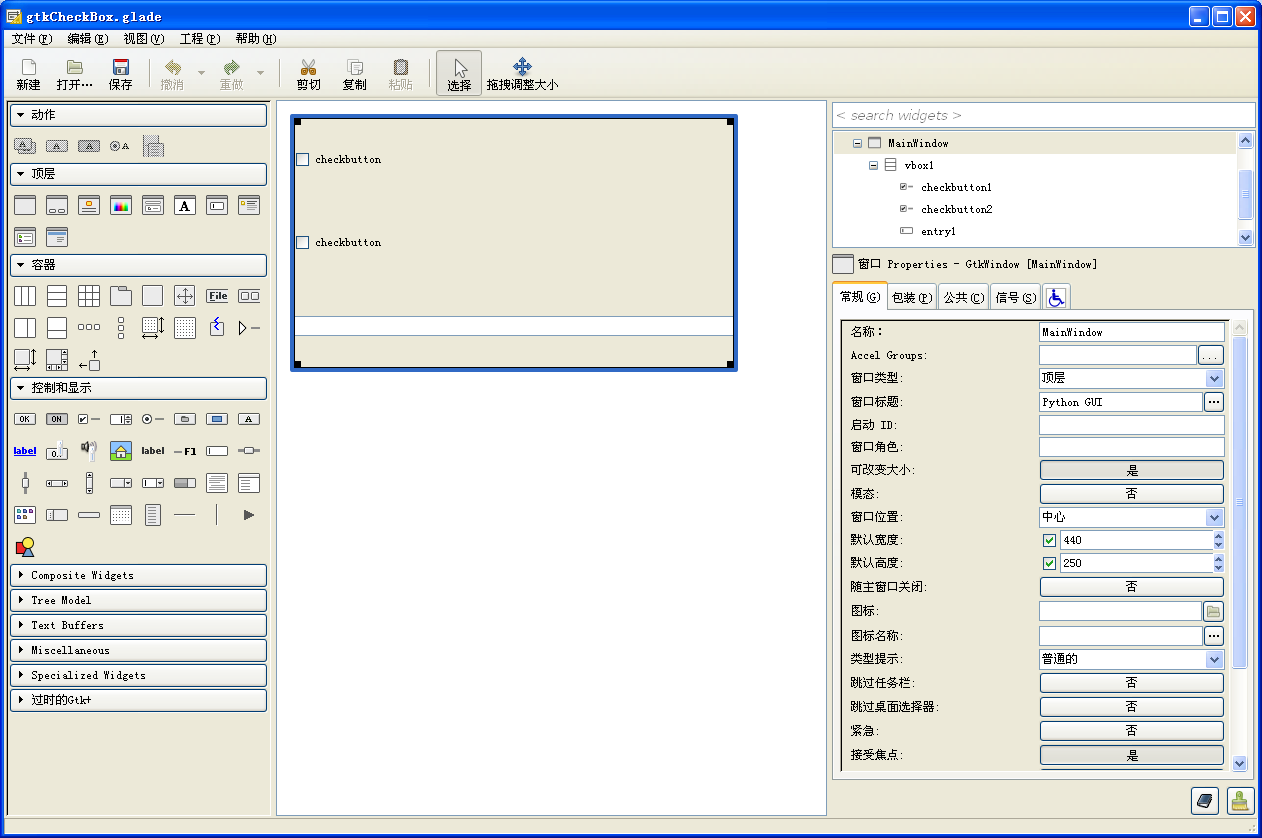Select the Button (OK) widget in palette

[25, 419]
